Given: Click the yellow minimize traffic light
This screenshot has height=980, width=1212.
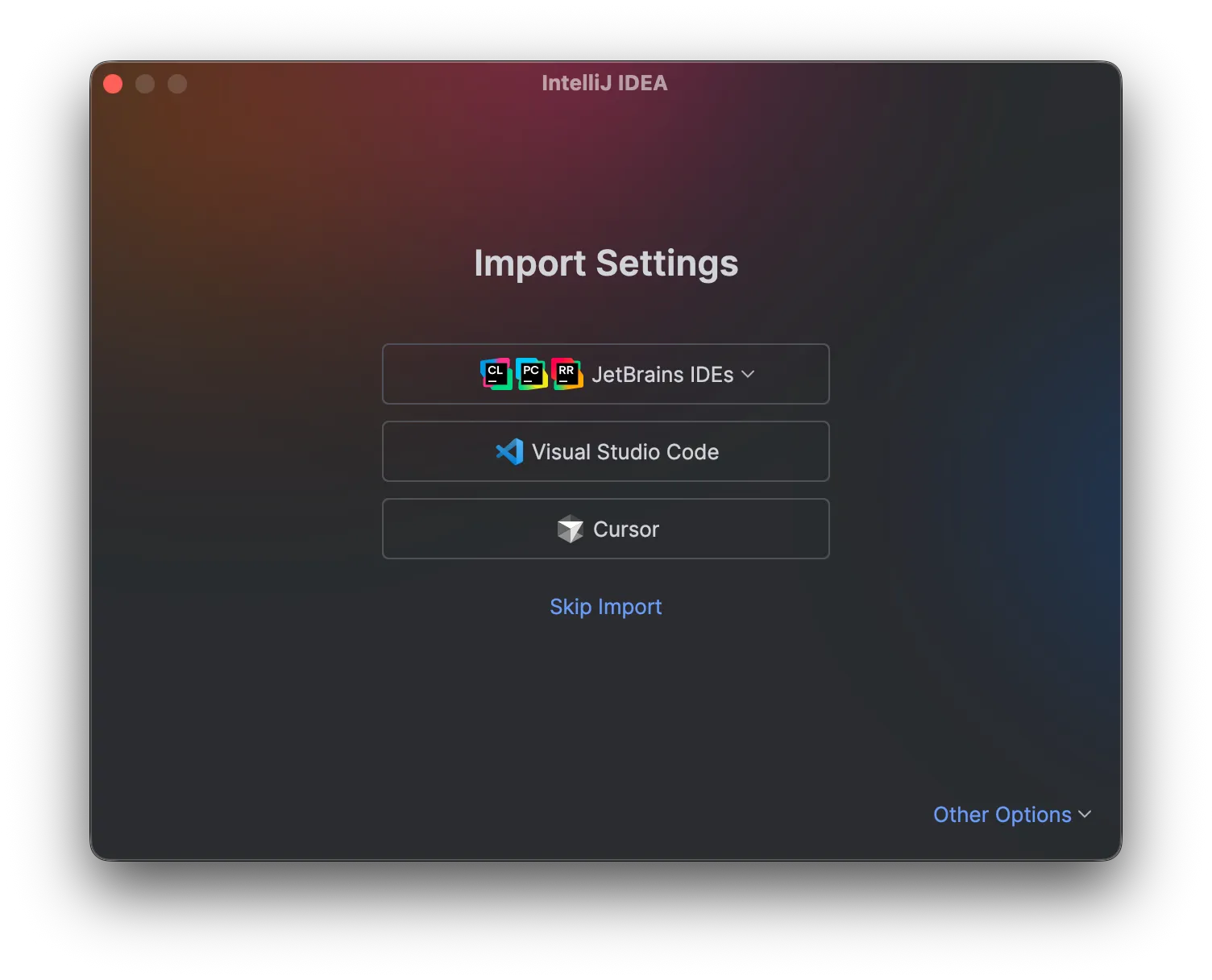Looking at the screenshot, I should [x=146, y=83].
